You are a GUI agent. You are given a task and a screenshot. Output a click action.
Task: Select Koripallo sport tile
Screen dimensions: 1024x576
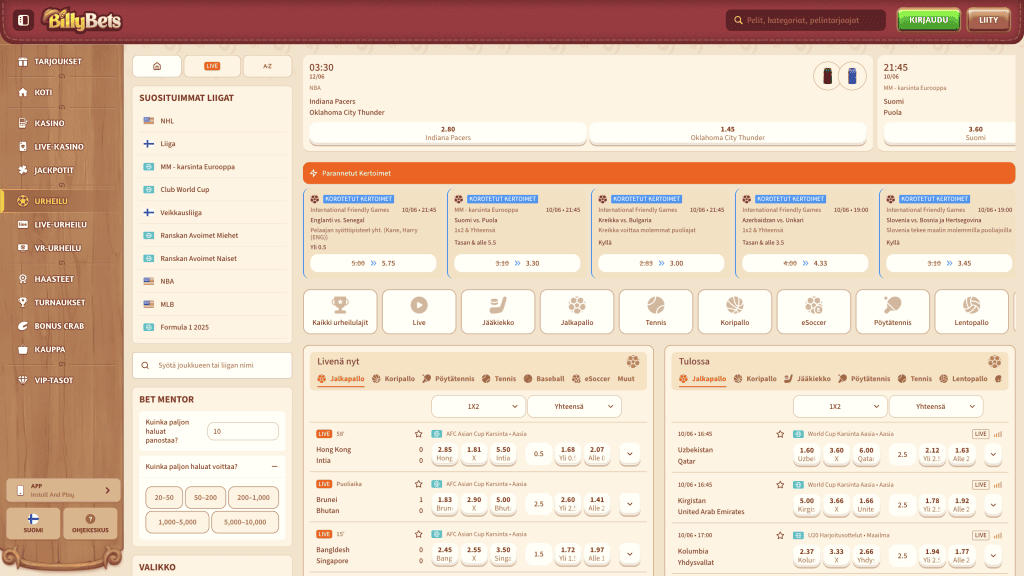[x=735, y=312]
